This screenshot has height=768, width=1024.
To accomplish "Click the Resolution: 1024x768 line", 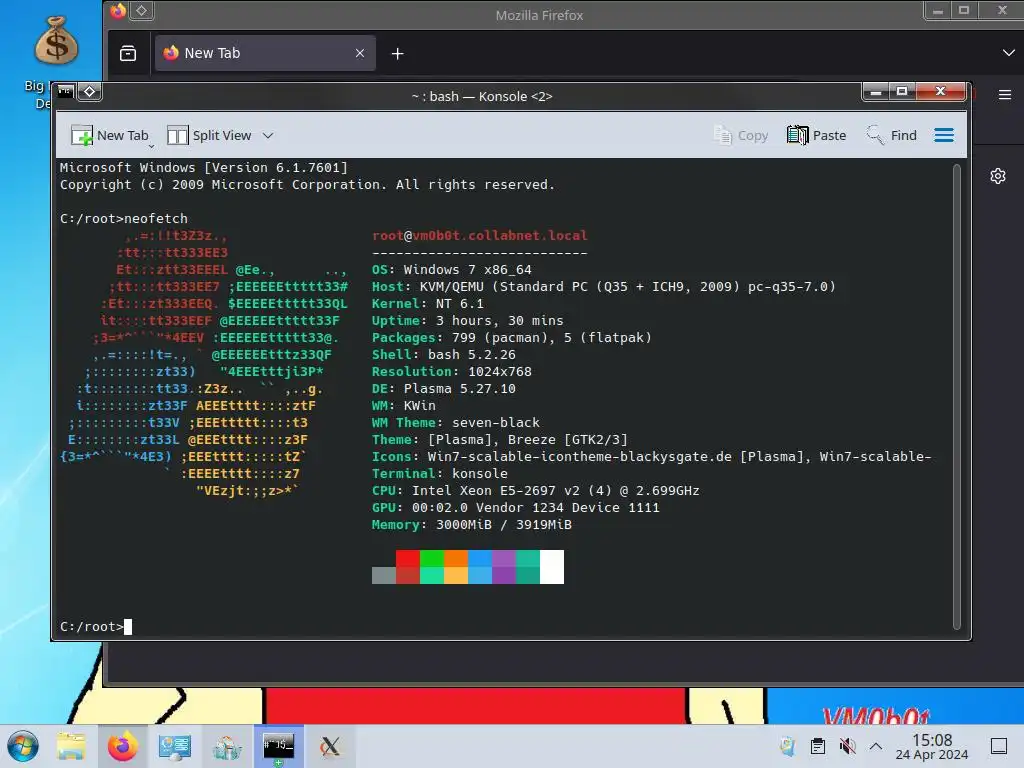I will point(451,371).
